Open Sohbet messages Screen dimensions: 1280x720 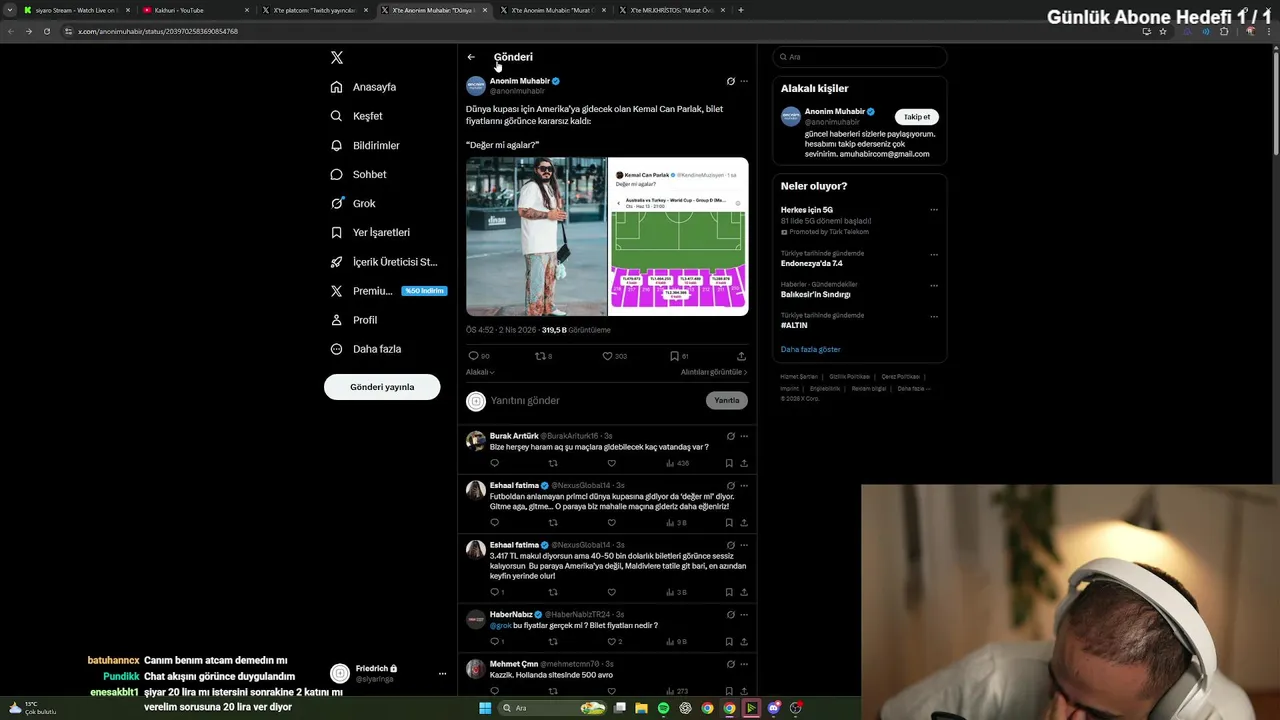359,174
